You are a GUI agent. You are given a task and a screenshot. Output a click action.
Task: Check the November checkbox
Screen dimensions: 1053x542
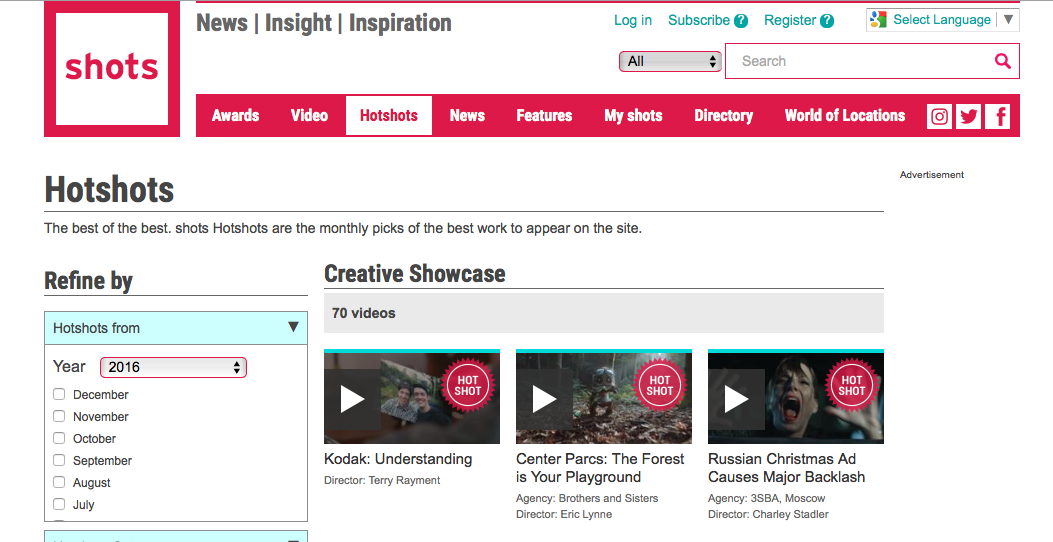(59, 416)
